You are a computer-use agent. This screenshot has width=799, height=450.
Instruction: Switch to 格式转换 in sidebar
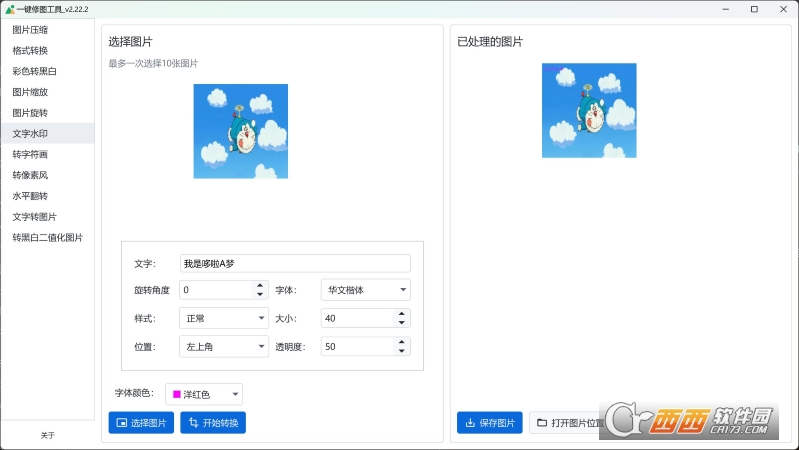(x=47, y=50)
